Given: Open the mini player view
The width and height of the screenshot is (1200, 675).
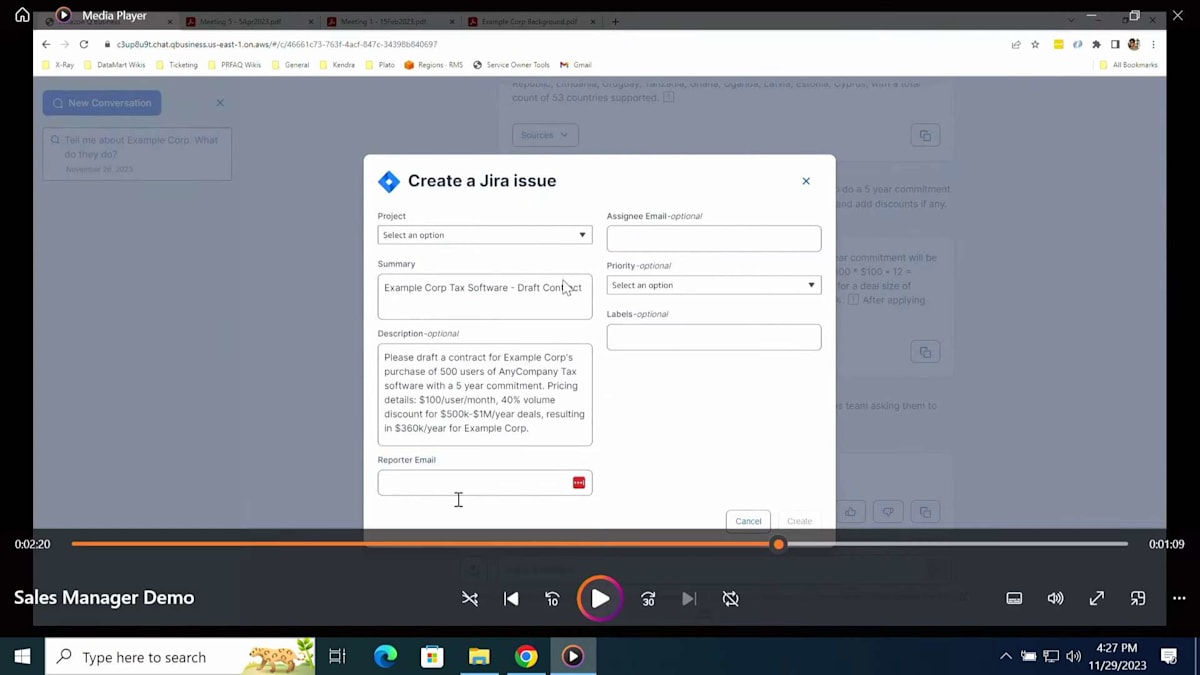Looking at the screenshot, I should 1138,598.
